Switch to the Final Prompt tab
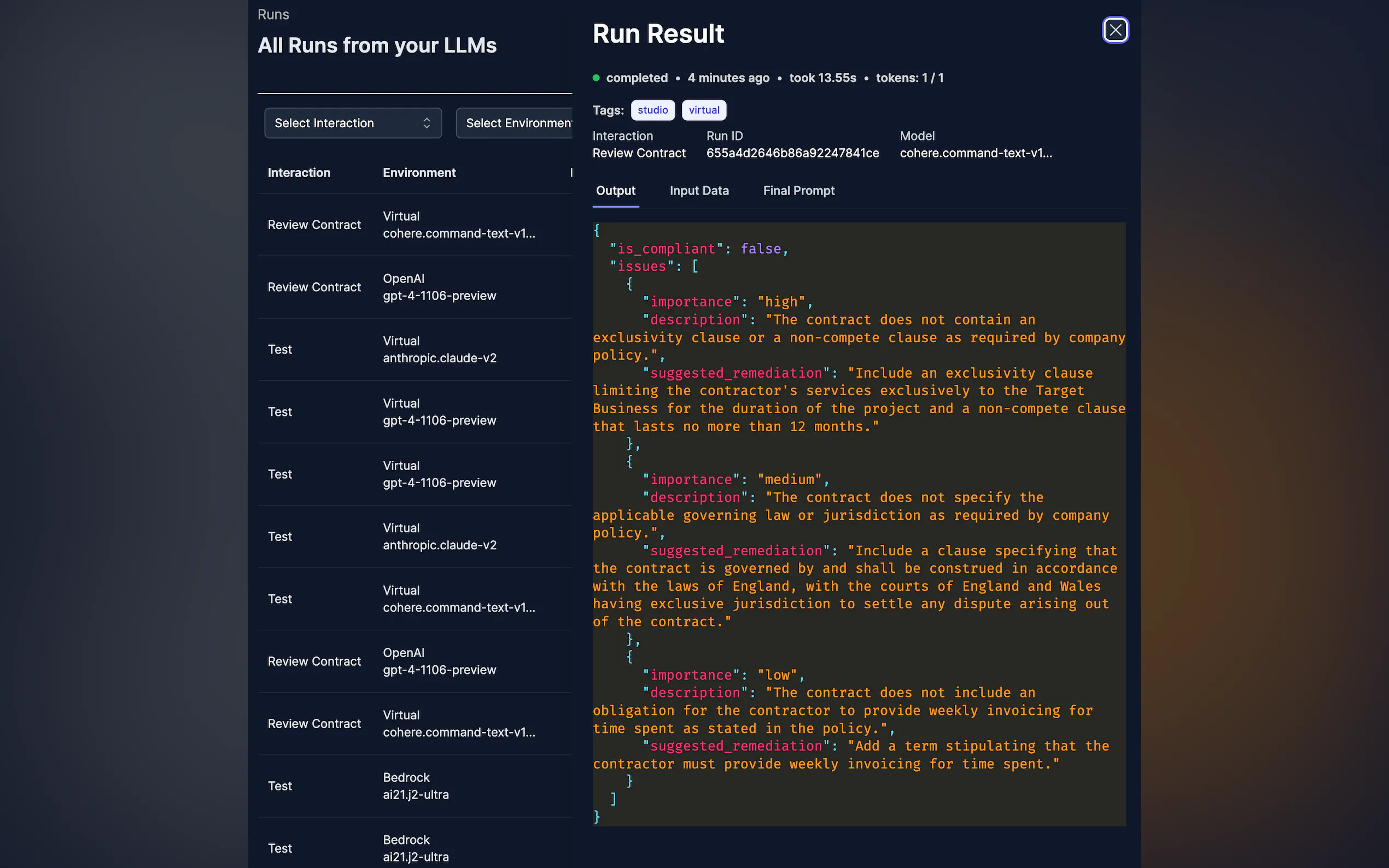1389x868 pixels. pyautogui.click(x=798, y=191)
